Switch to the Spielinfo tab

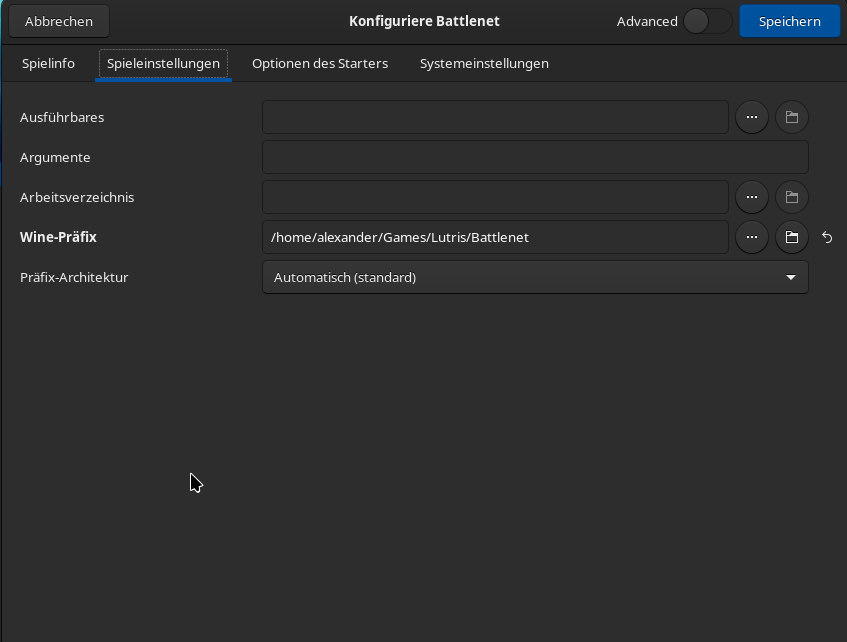pyautogui.click(x=48, y=64)
